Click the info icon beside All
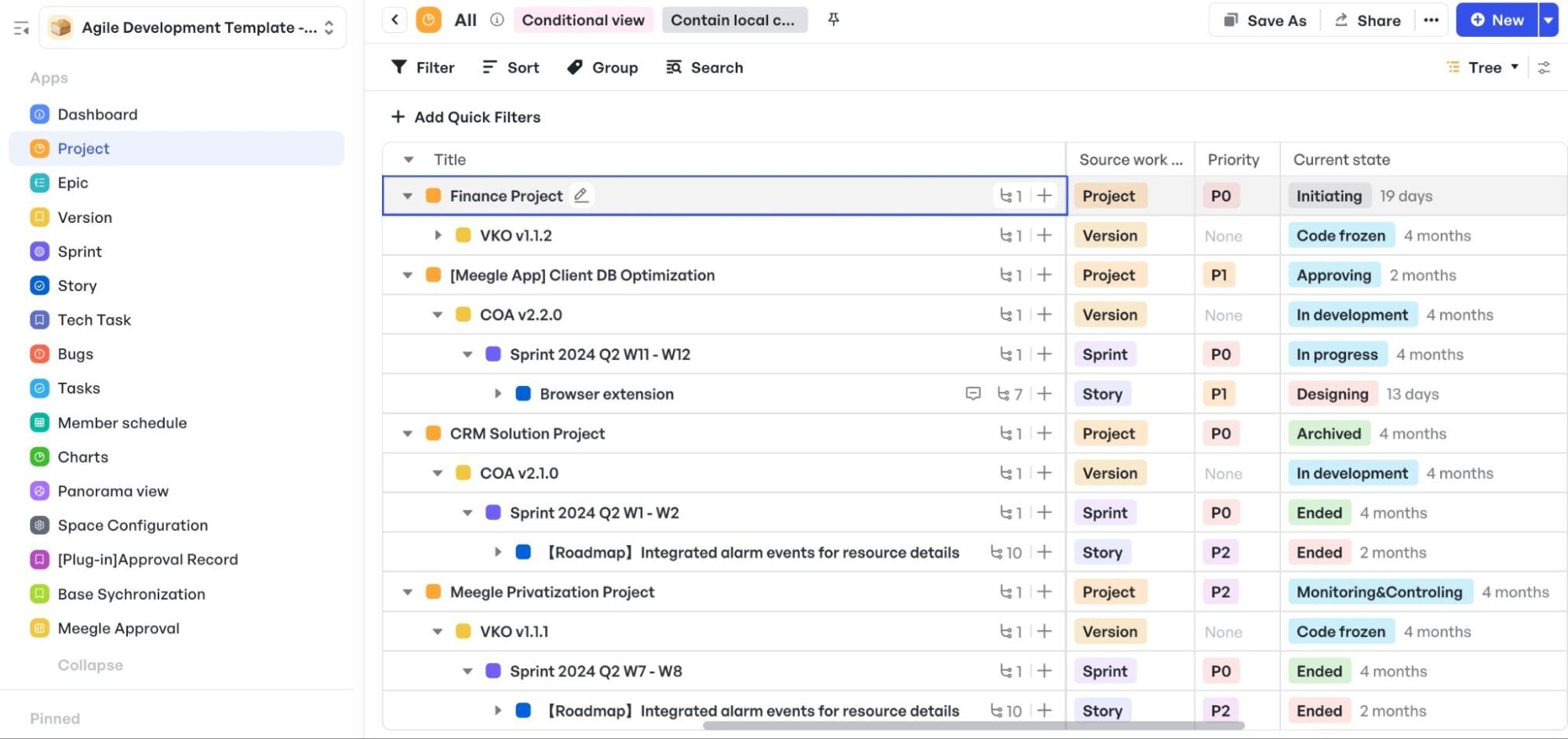This screenshot has height=739, width=1568. [x=497, y=20]
